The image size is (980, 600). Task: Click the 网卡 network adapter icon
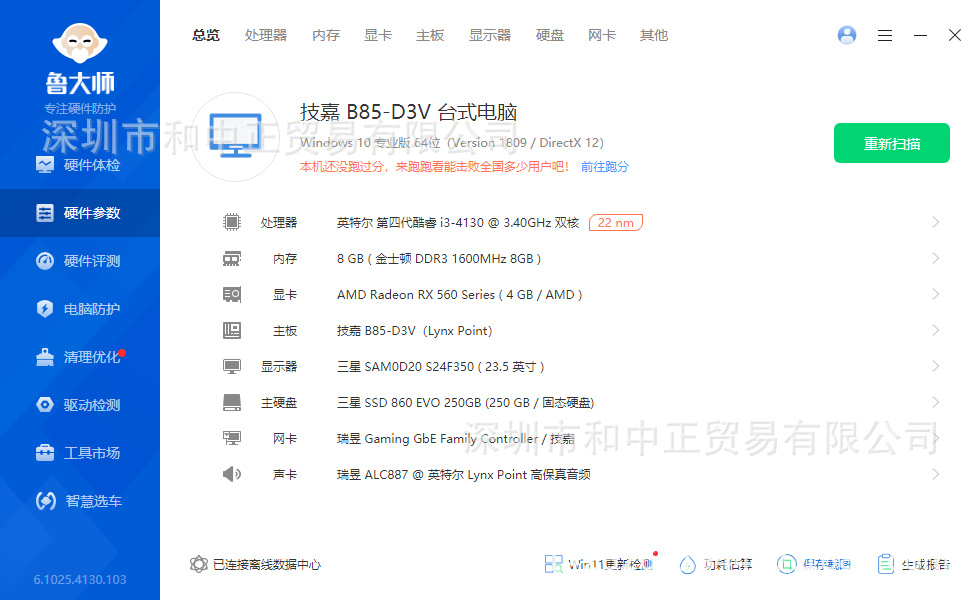coord(232,438)
